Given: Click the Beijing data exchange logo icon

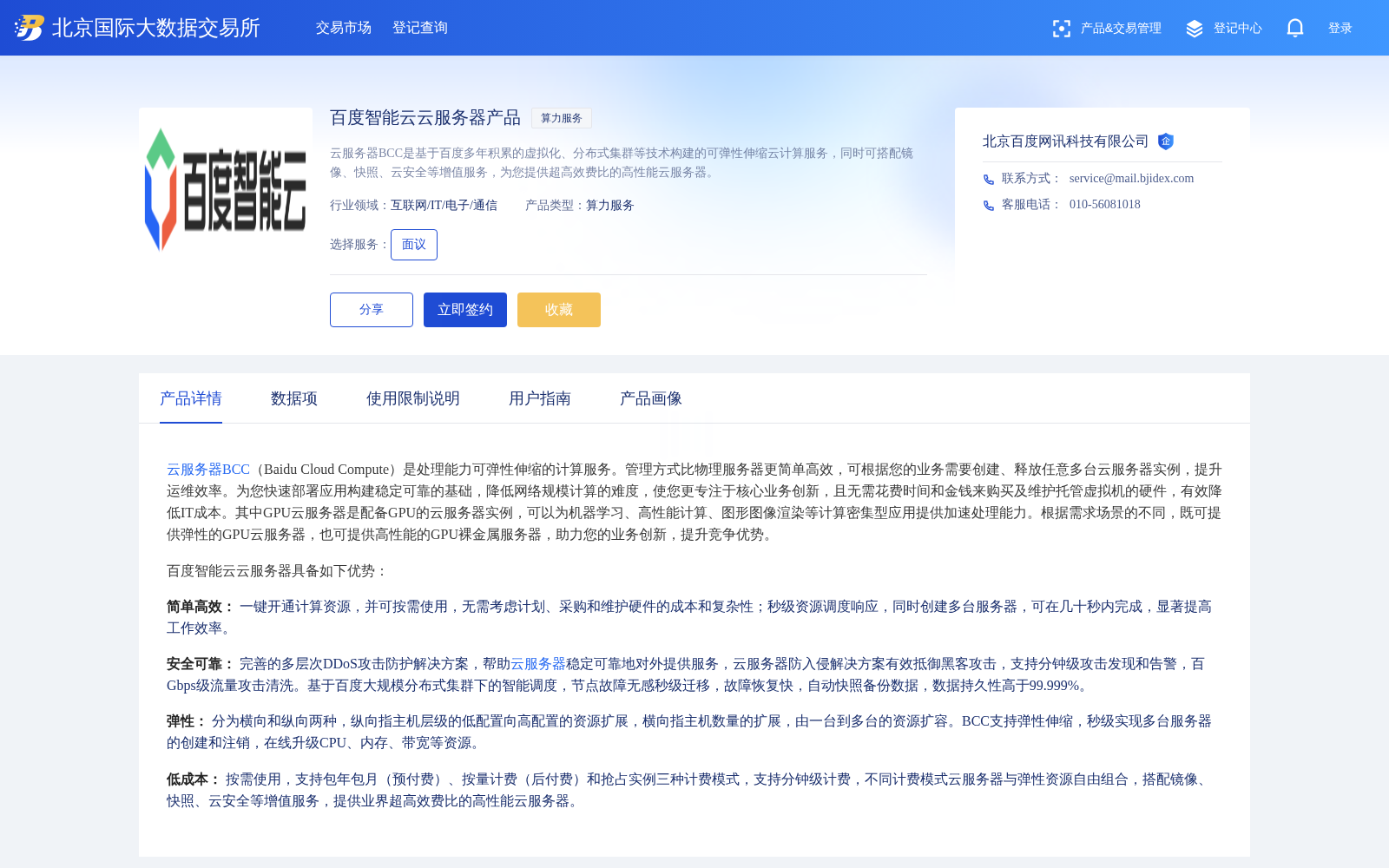Looking at the screenshot, I should pos(29,28).
